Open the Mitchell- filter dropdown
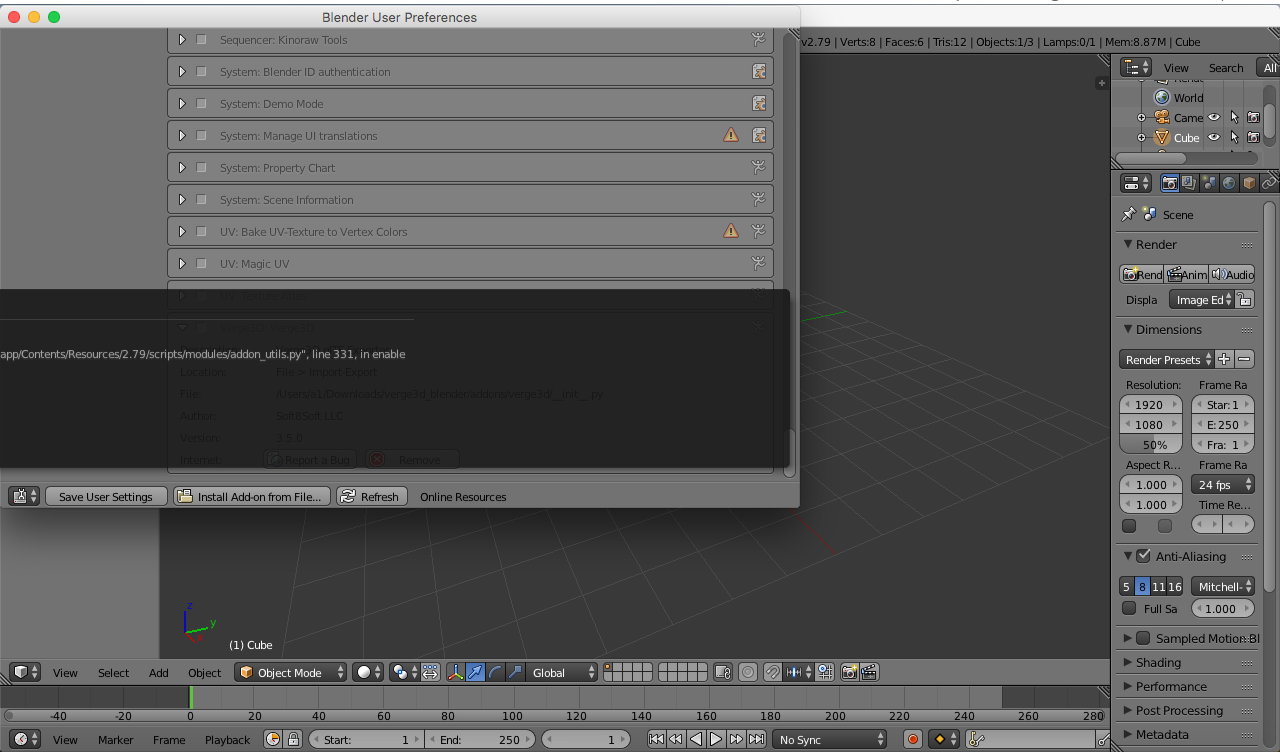 point(1223,586)
